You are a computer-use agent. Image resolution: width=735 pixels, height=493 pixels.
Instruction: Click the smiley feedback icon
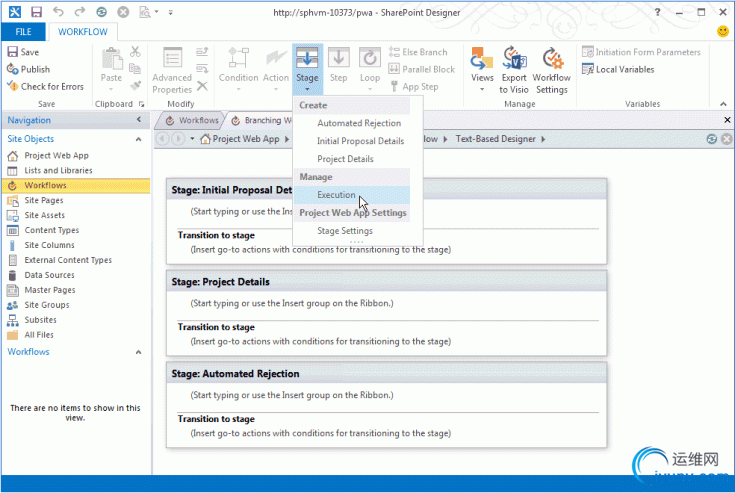[723, 31]
